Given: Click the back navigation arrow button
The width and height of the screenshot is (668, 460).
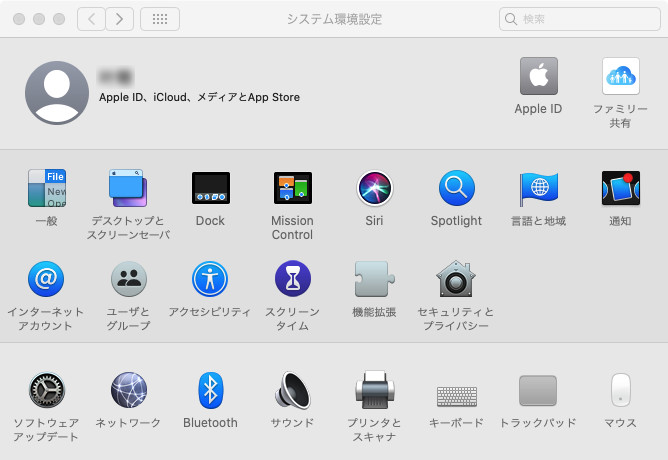Looking at the screenshot, I should coord(91,19).
